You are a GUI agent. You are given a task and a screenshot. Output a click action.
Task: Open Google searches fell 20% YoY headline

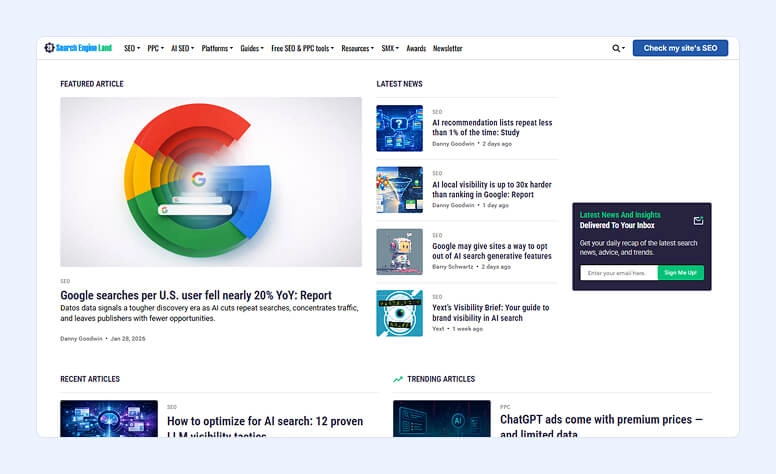(x=196, y=295)
